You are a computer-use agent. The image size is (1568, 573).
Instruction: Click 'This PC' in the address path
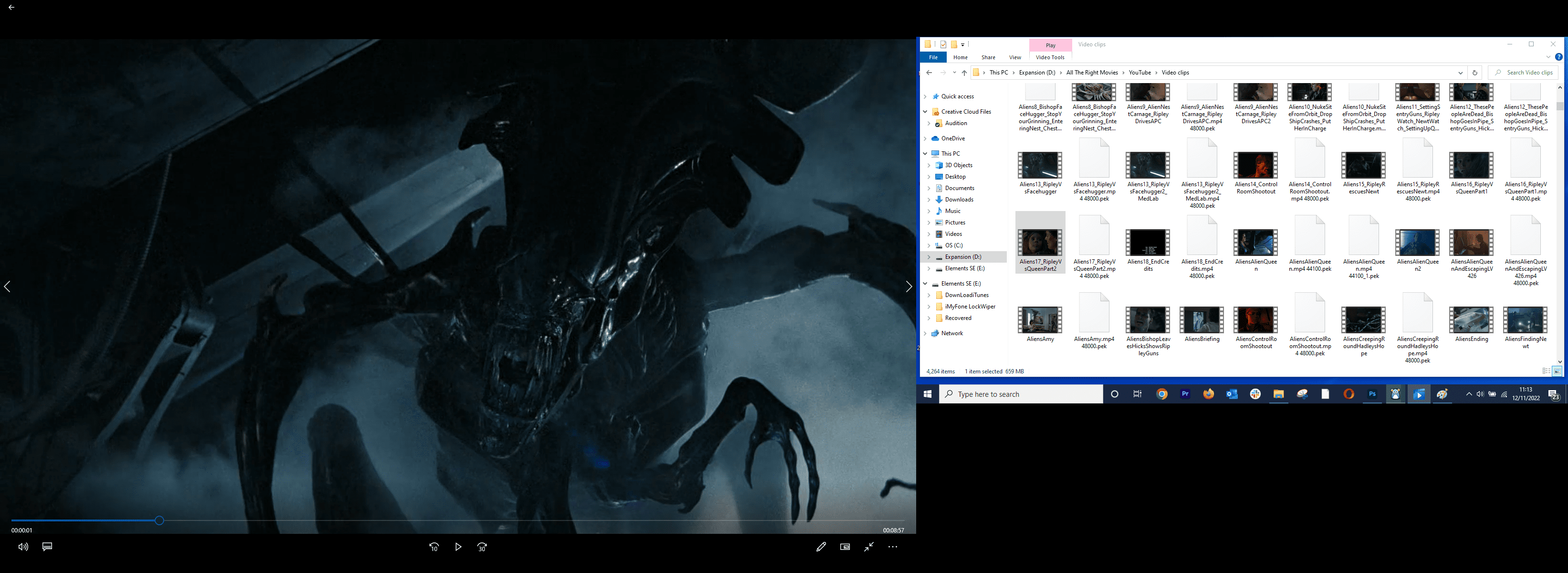(x=999, y=73)
